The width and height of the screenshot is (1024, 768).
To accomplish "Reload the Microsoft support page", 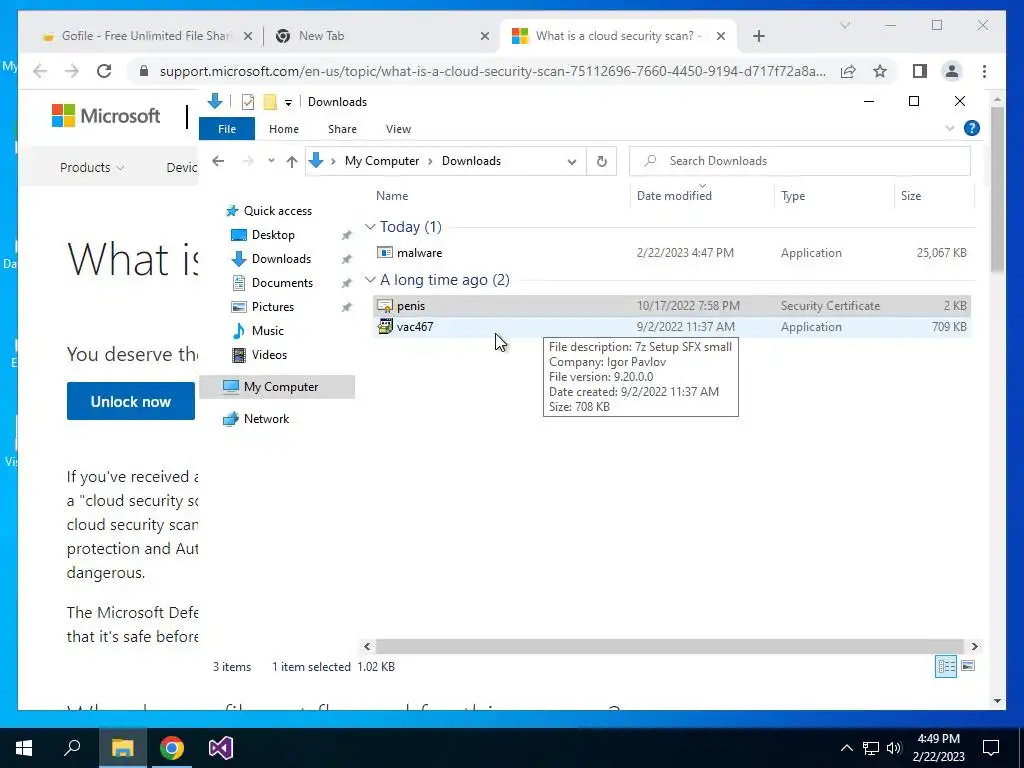I will [x=104, y=71].
